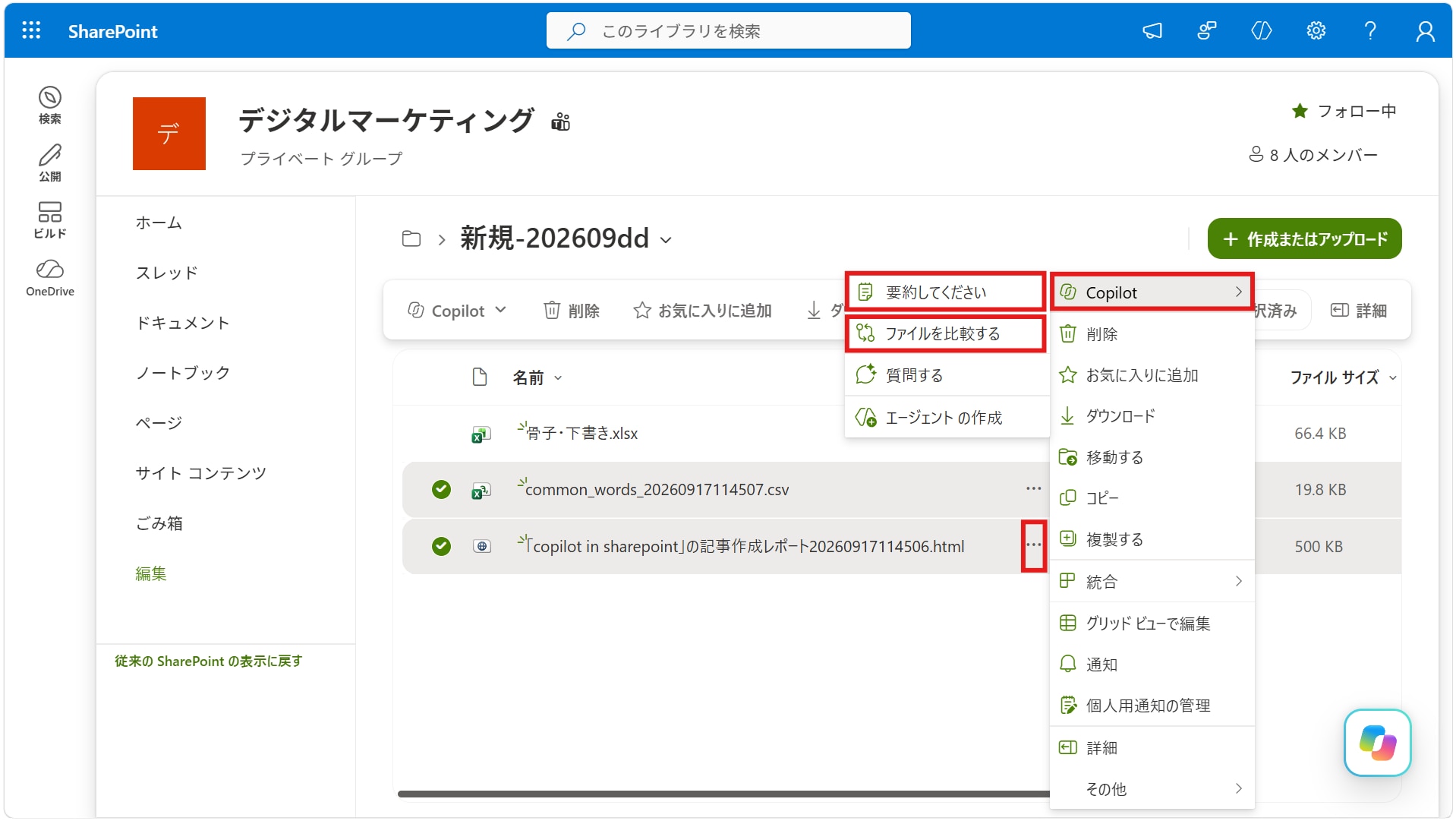
Task: Open the app launcher waffle icon
Action: pos(31,30)
